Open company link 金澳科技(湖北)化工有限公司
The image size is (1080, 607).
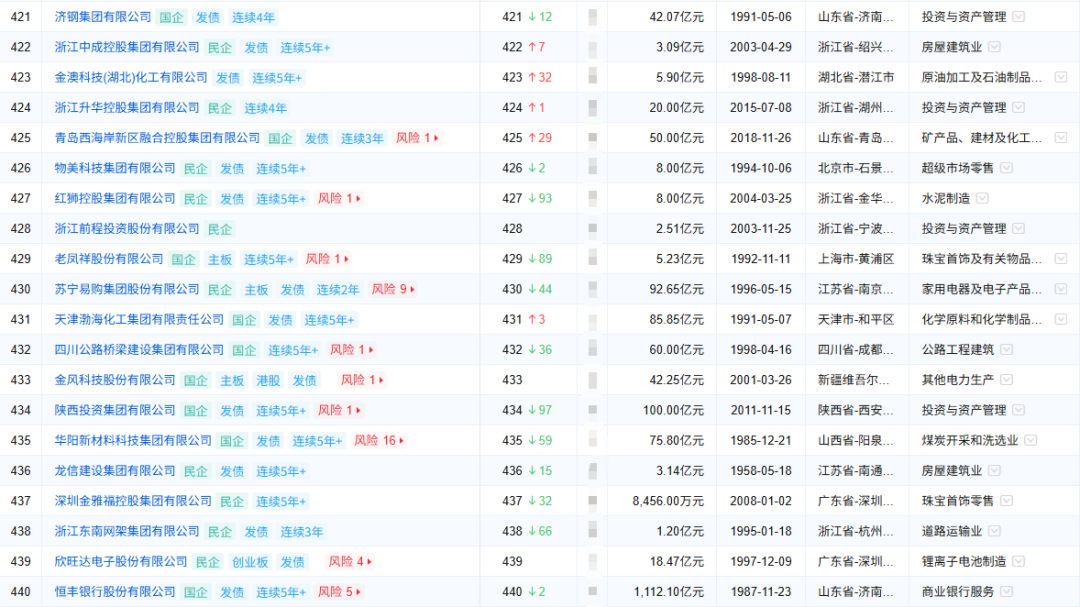pyautogui.click(x=131, y=77)
